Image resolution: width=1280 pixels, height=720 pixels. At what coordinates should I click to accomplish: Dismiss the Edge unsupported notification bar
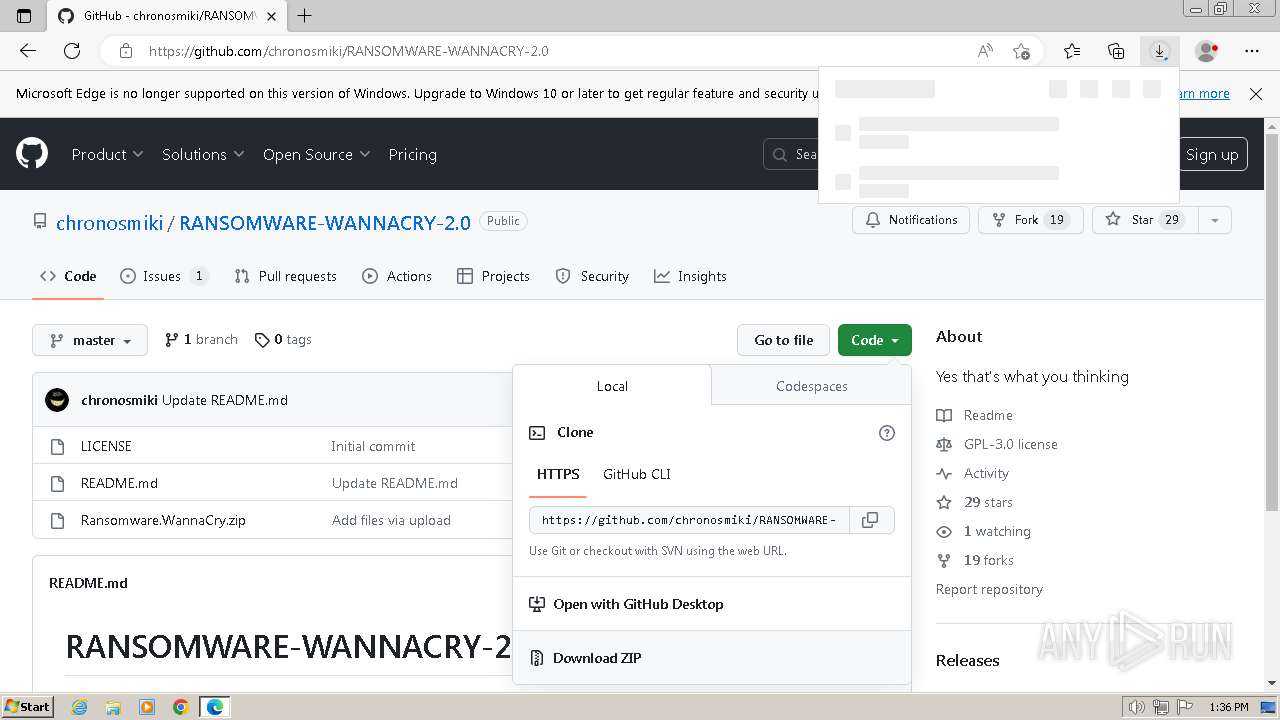[x=1256, y=93]
